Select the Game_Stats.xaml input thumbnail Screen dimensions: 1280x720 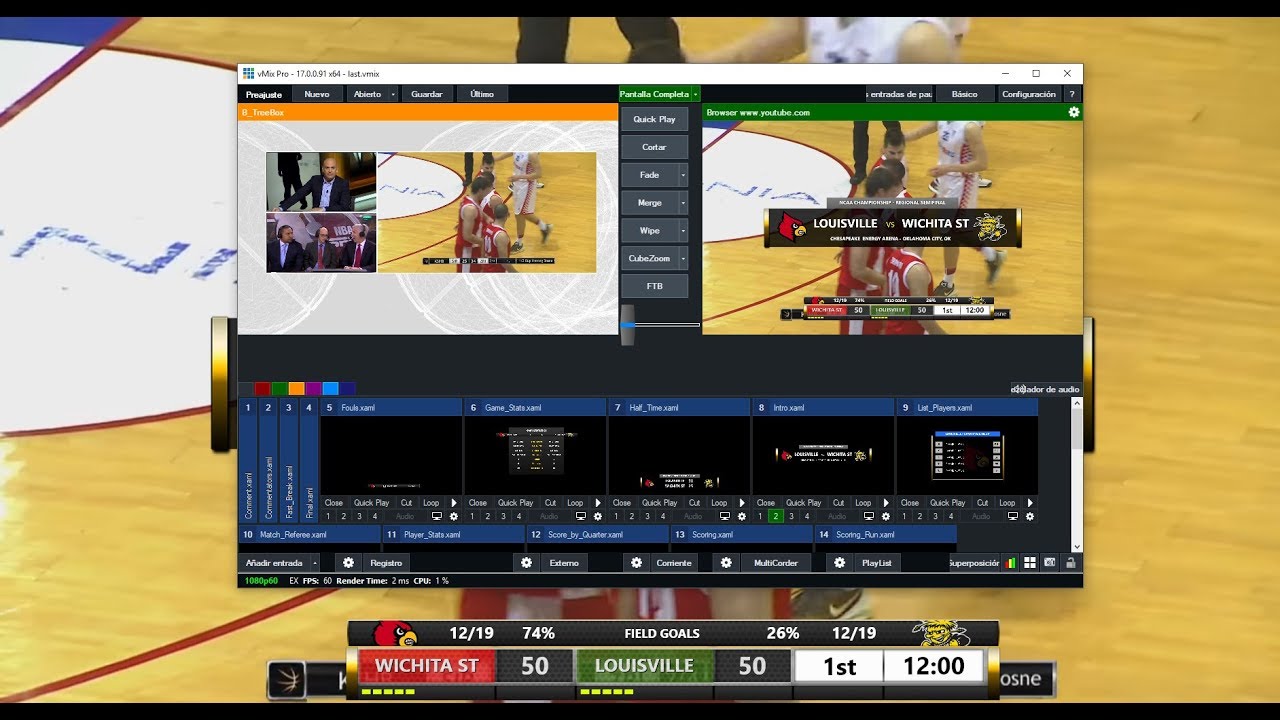535,456
